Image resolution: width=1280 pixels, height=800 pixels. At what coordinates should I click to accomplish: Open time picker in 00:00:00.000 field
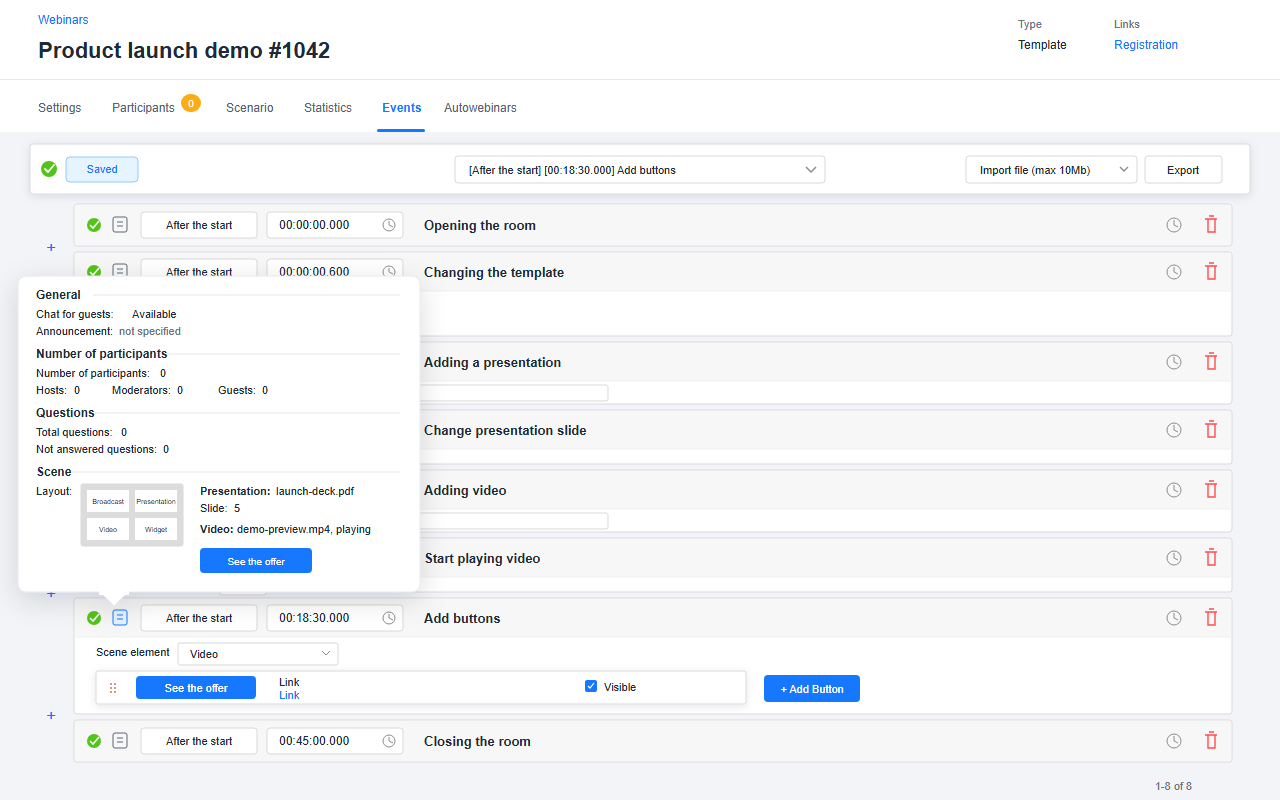[389, 225]
